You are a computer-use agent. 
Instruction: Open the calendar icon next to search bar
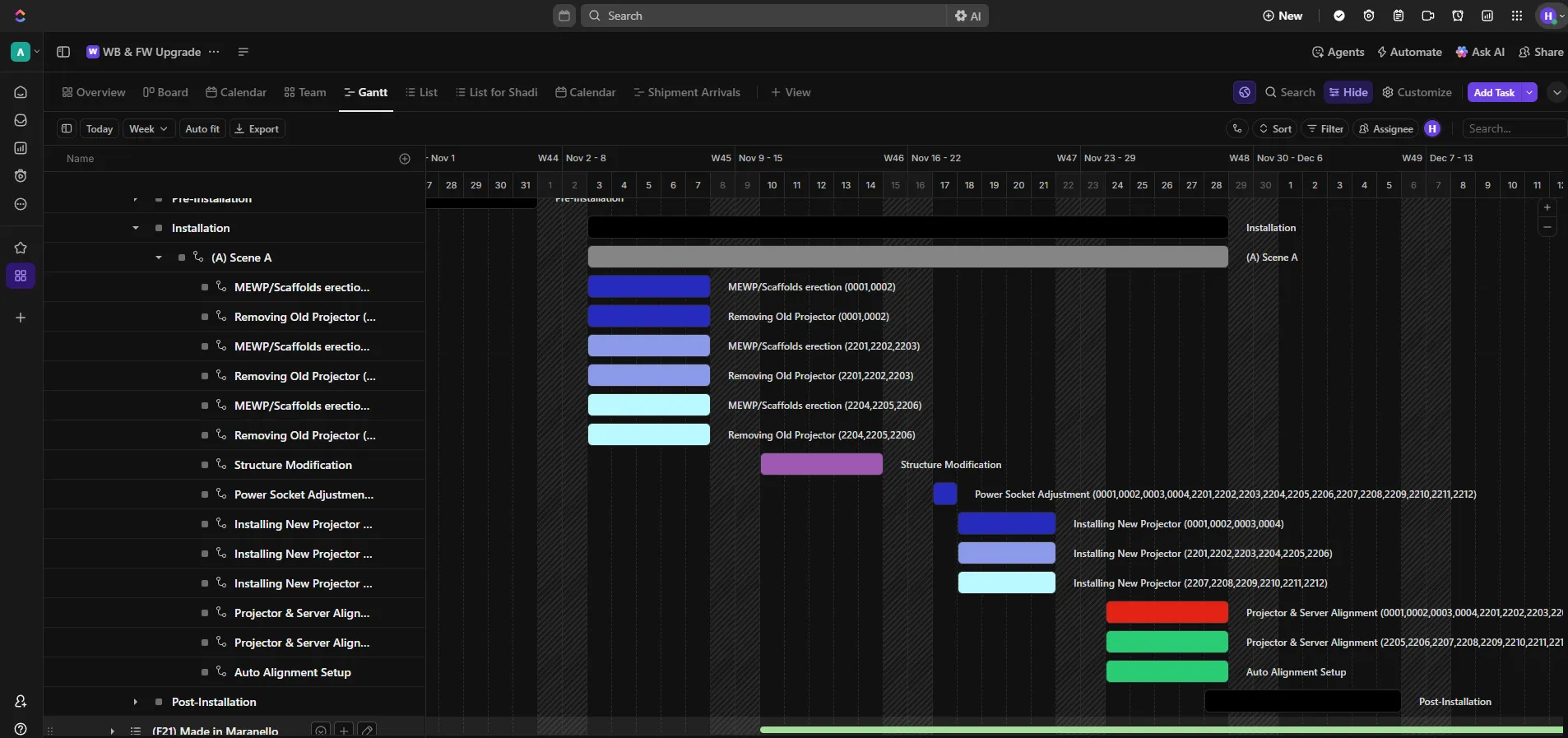564,16
